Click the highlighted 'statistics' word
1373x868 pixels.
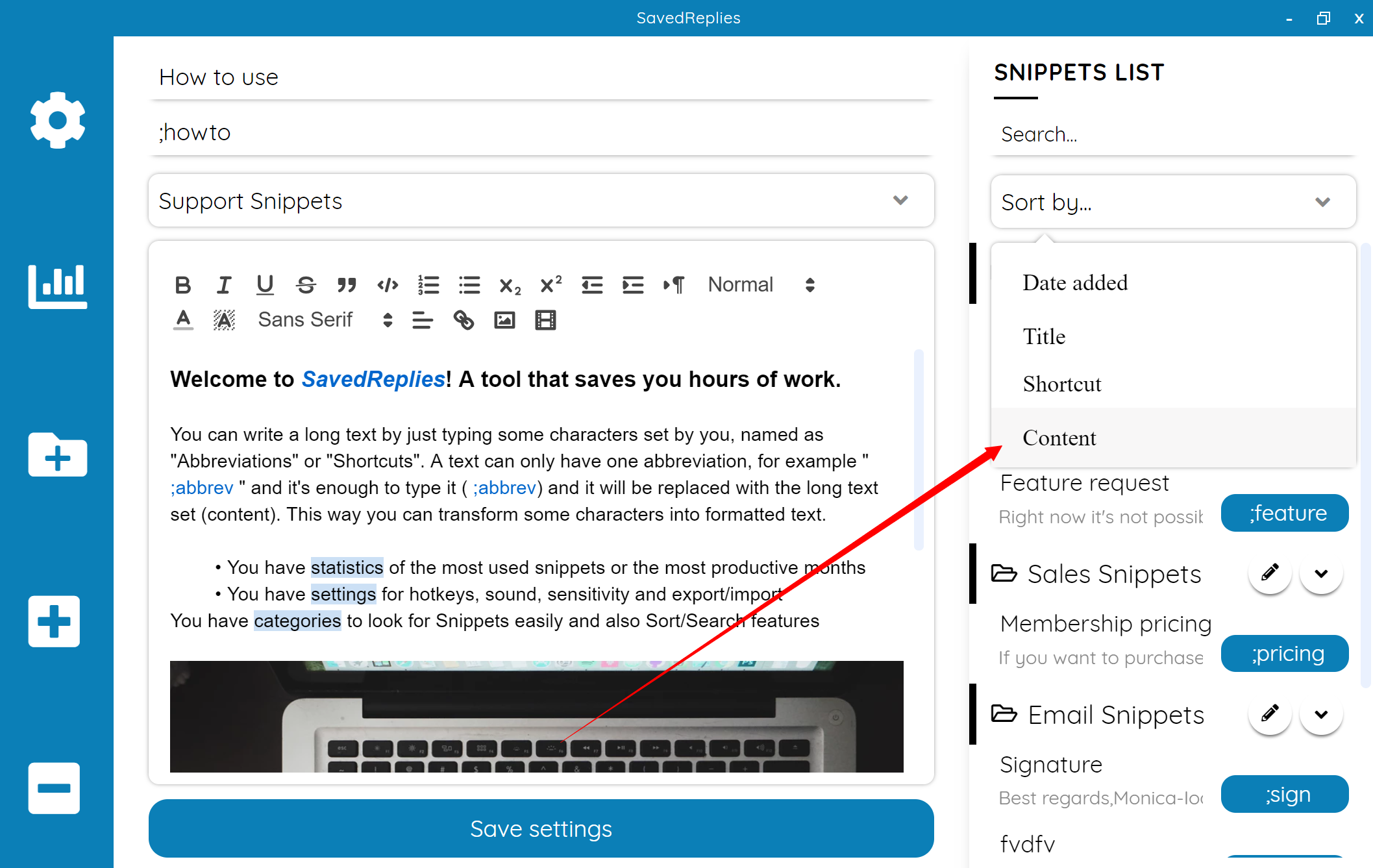coord(347,567)
